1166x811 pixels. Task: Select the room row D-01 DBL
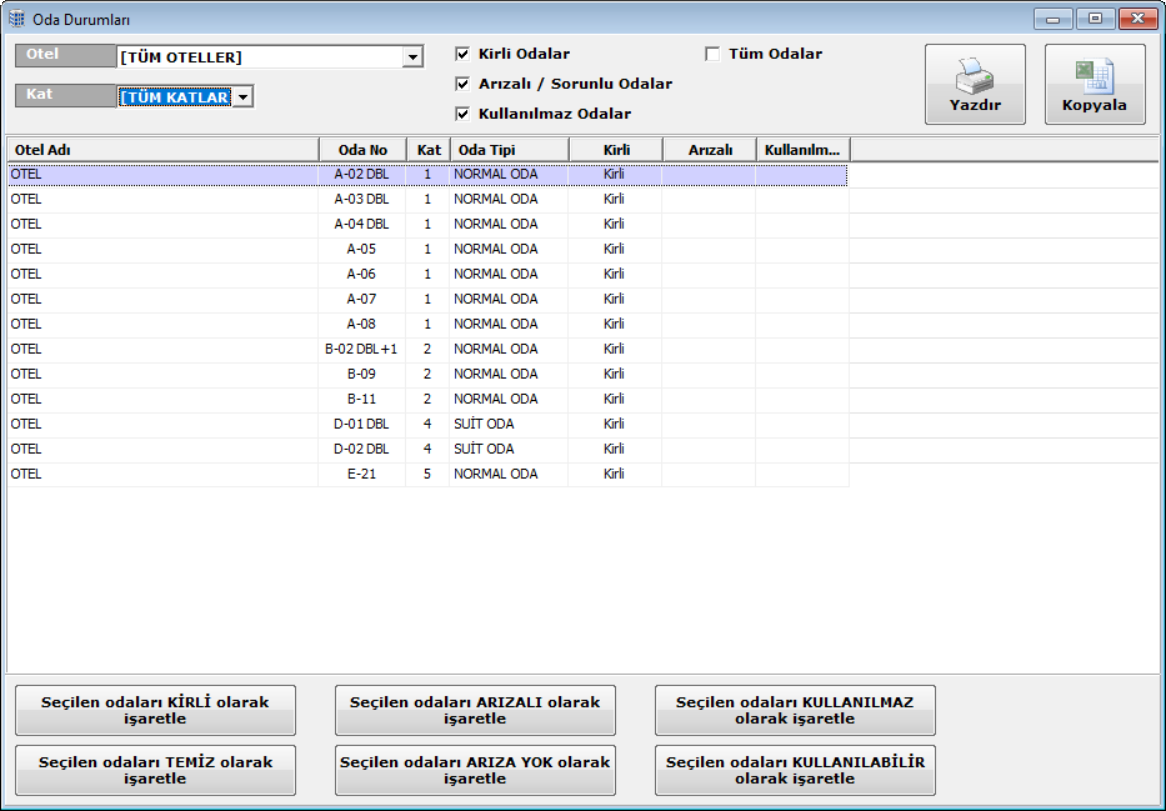point(361,424)
